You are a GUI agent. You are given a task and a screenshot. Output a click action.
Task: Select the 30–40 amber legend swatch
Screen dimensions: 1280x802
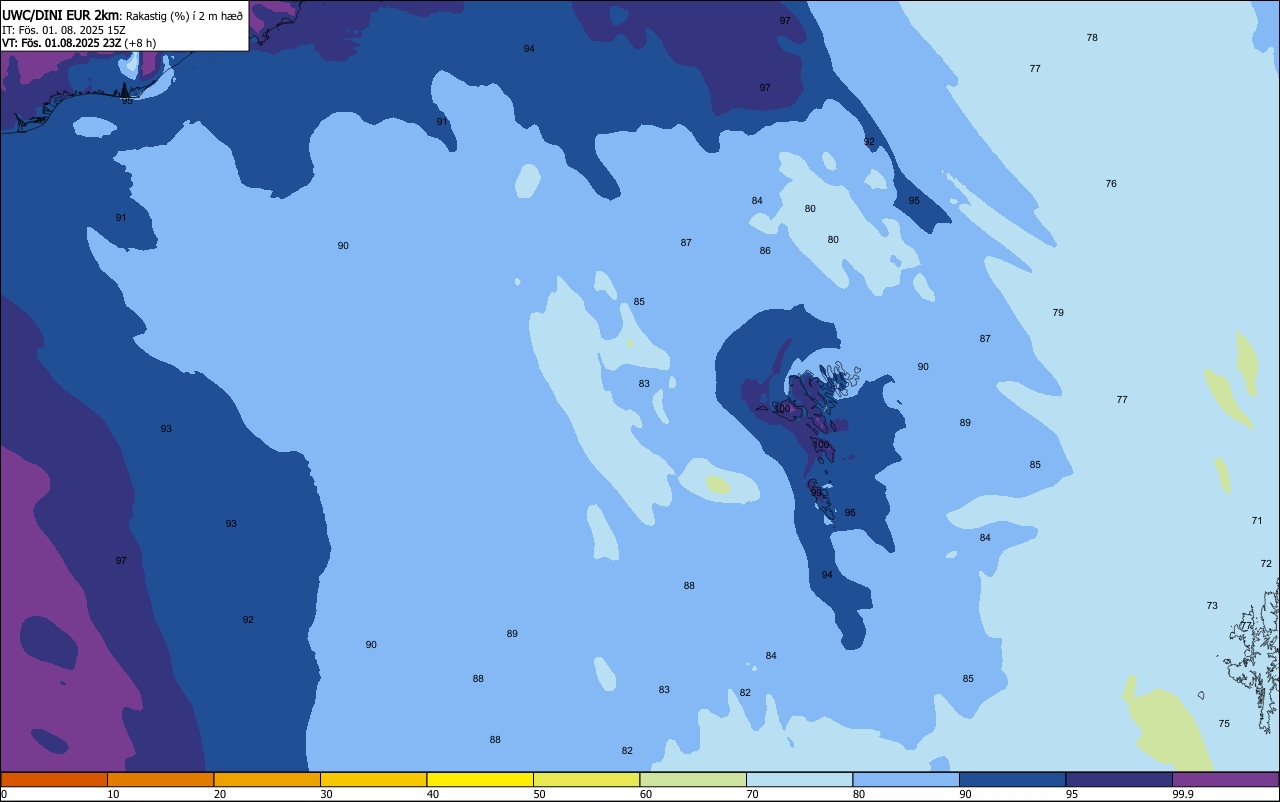coord(373,779)
